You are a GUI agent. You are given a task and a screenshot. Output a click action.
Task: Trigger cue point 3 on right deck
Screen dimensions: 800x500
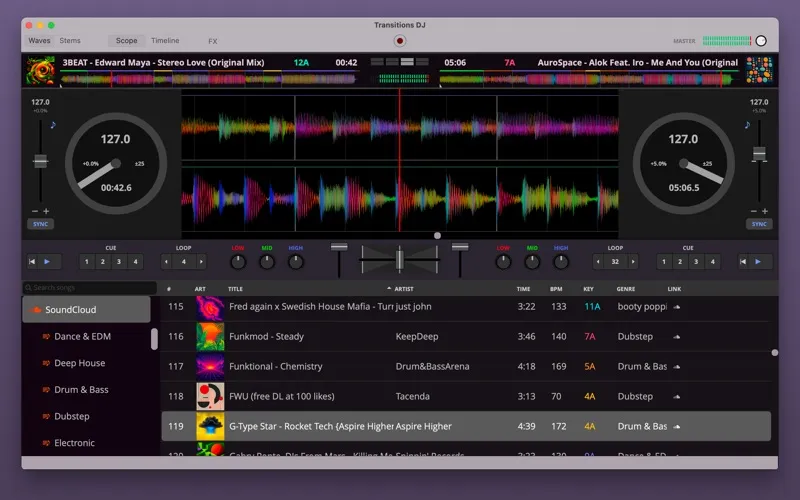tap(696, 262)
